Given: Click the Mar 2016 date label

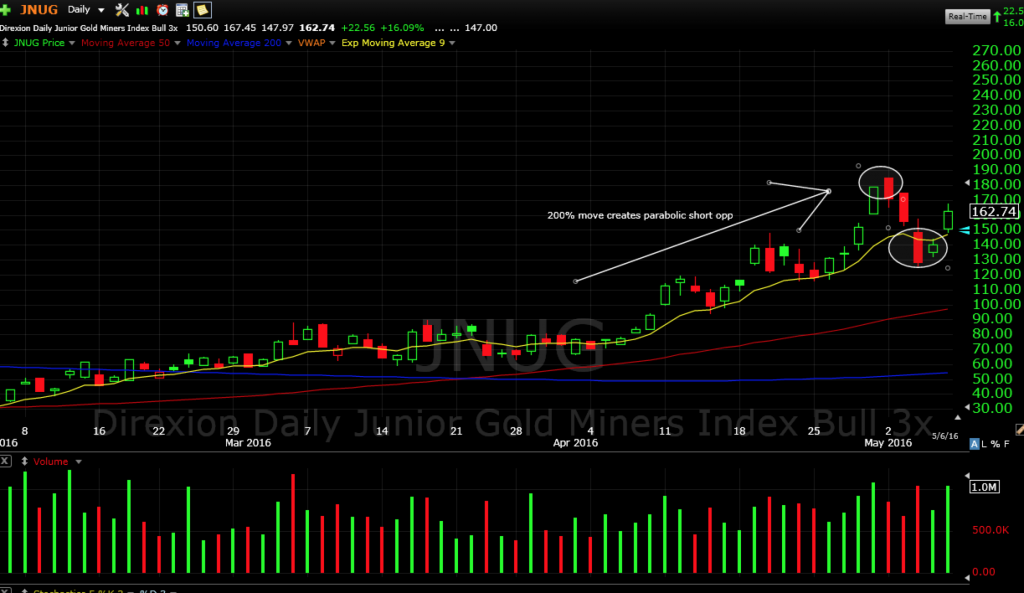Looking at the screenshot, I should (x=248, y=443).
